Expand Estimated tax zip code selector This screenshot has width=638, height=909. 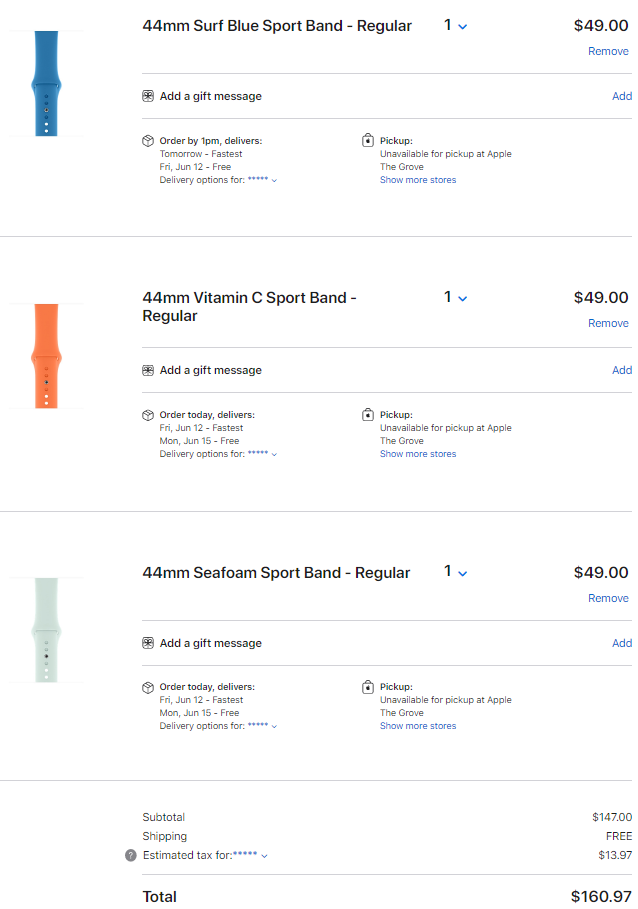click(250, 856)
